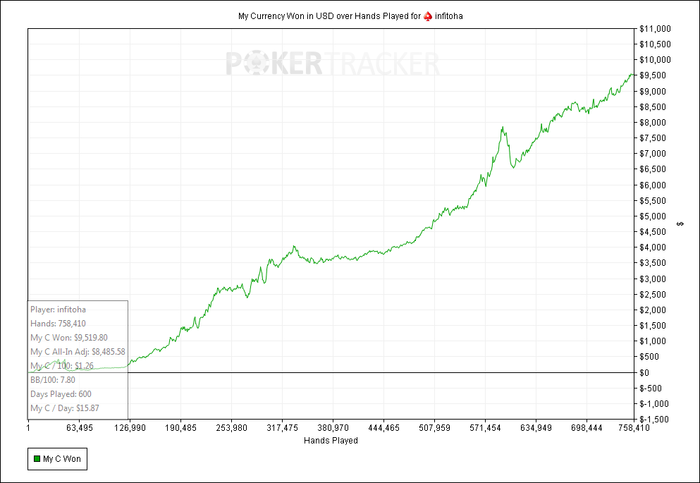Click the 'Hands Played' x-axis title
Image resolution: width=700 pixels, height=483 pixels.
point(331,441)
